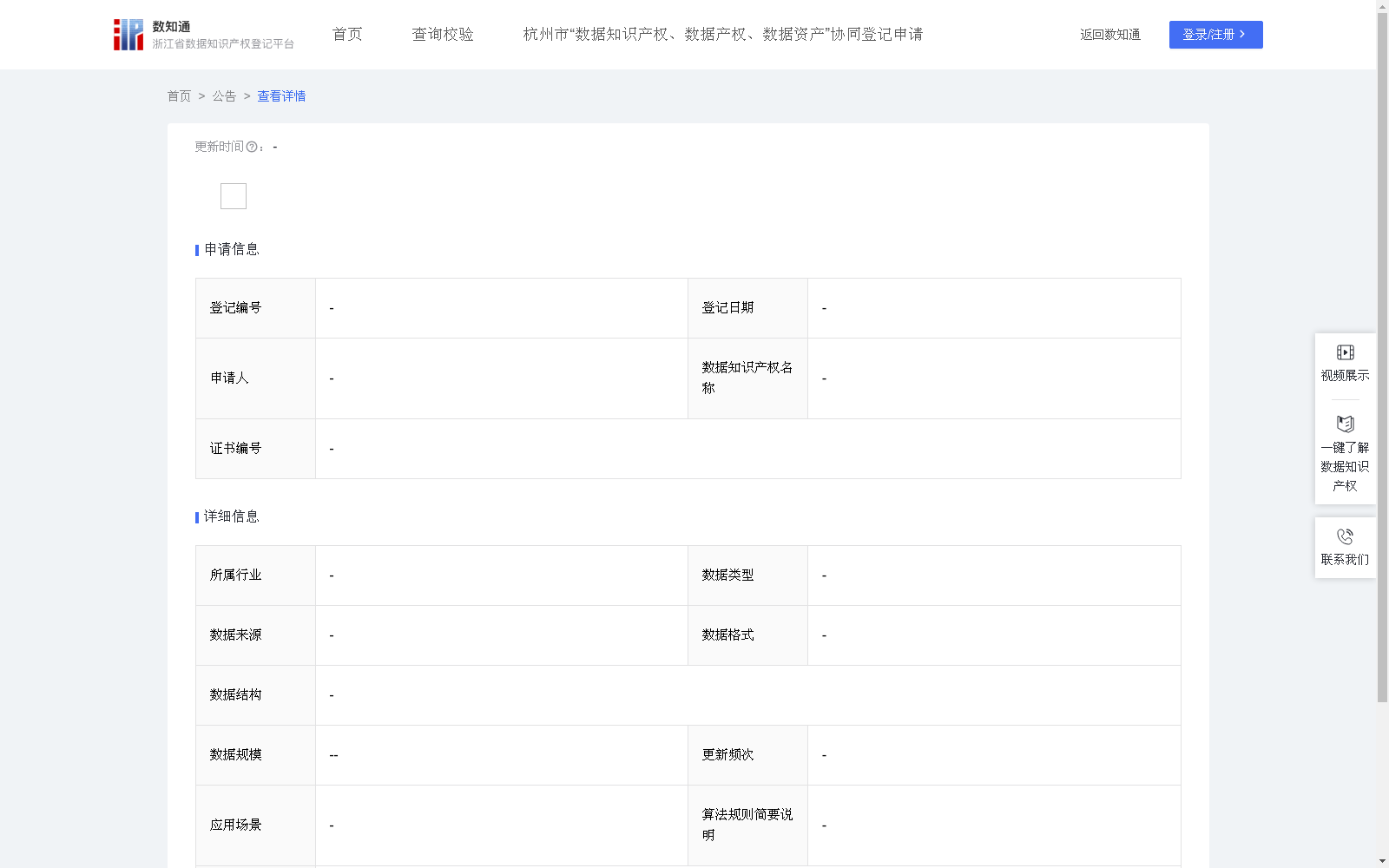Click the 详细信息 section heading
This screenshot has height=868, width=1389.
[x=232, y=516]
